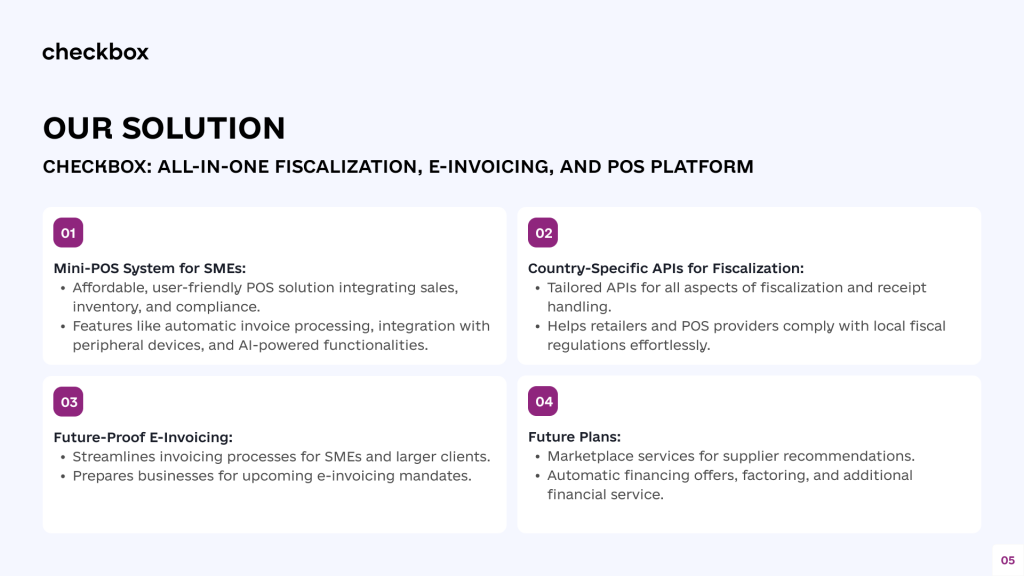This screenshot has height=576, width=1024.
Task: Select the Country-Specific APIs for Fiscalization heading
Action: (666, 268)
